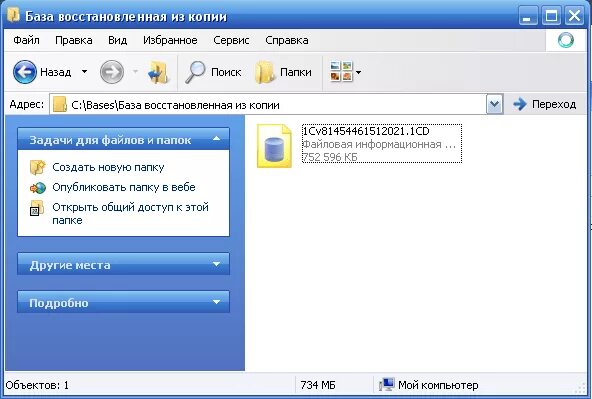
Task: Click Опубликовать папку в вебе link
Action: (x=123, y=187)
